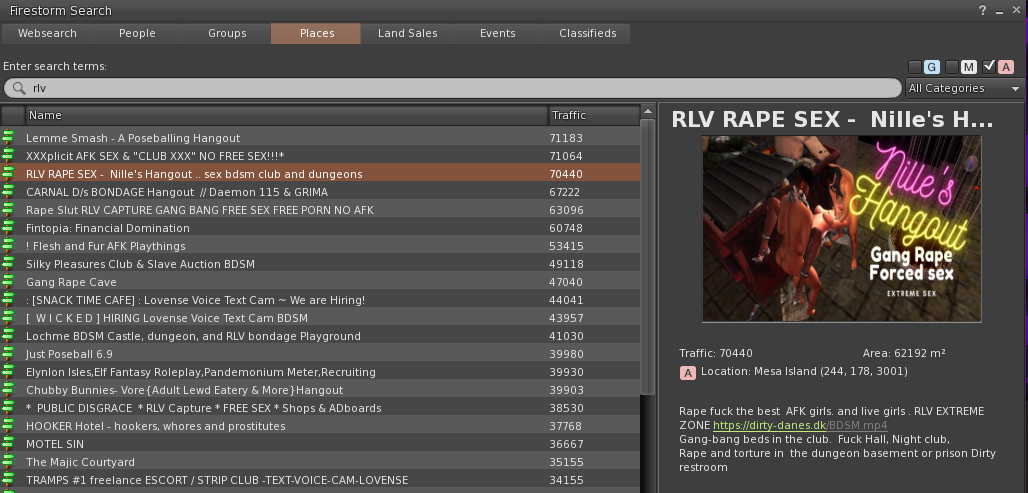Click signpost icon beside Lochme BDSM Castle row
The image size is (1028, 493).
click(9, 336)
